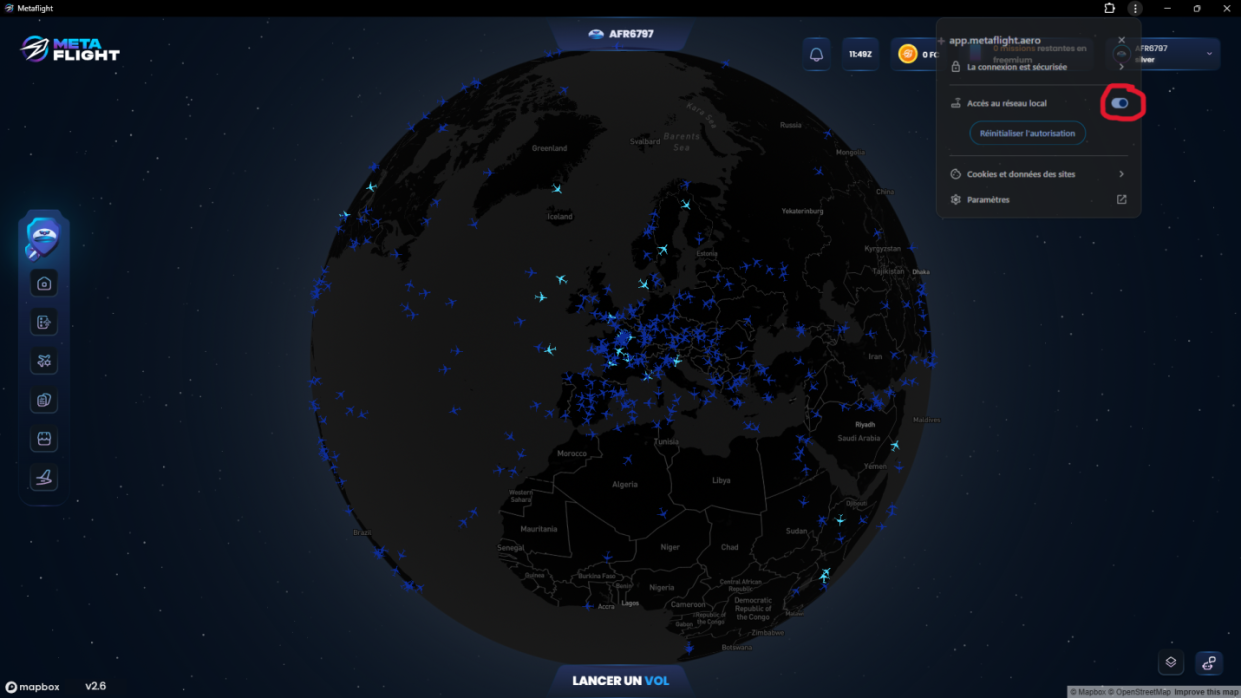Click the airplane settings sidebar icon
1241x698 pixels.
tap(44, 361)
